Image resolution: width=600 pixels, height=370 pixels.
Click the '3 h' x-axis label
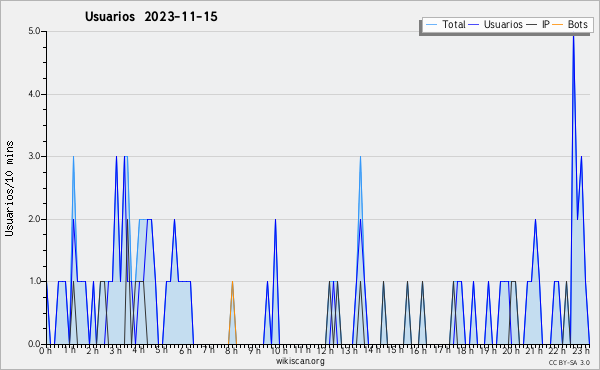click(x=116, y=351)
